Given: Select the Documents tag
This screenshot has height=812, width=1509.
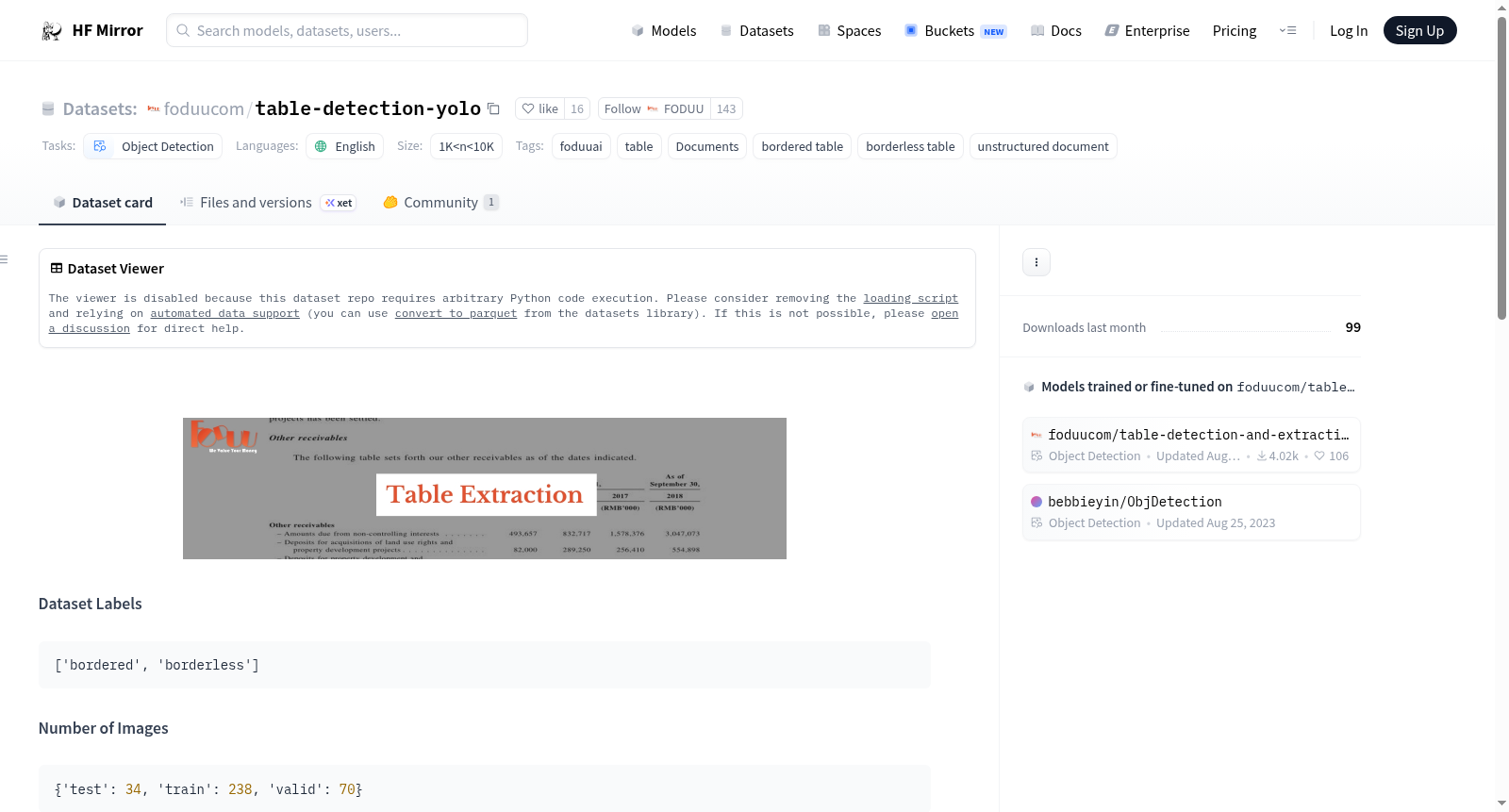Looking at the screenshot, I should (707, 146).
